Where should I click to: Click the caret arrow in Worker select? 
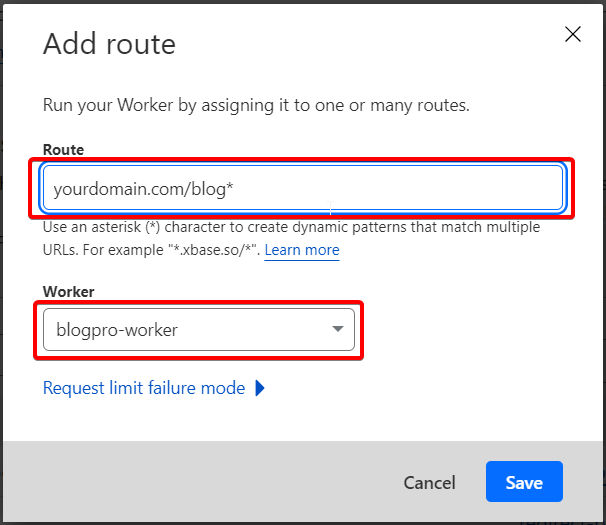(x=338, y=329)
